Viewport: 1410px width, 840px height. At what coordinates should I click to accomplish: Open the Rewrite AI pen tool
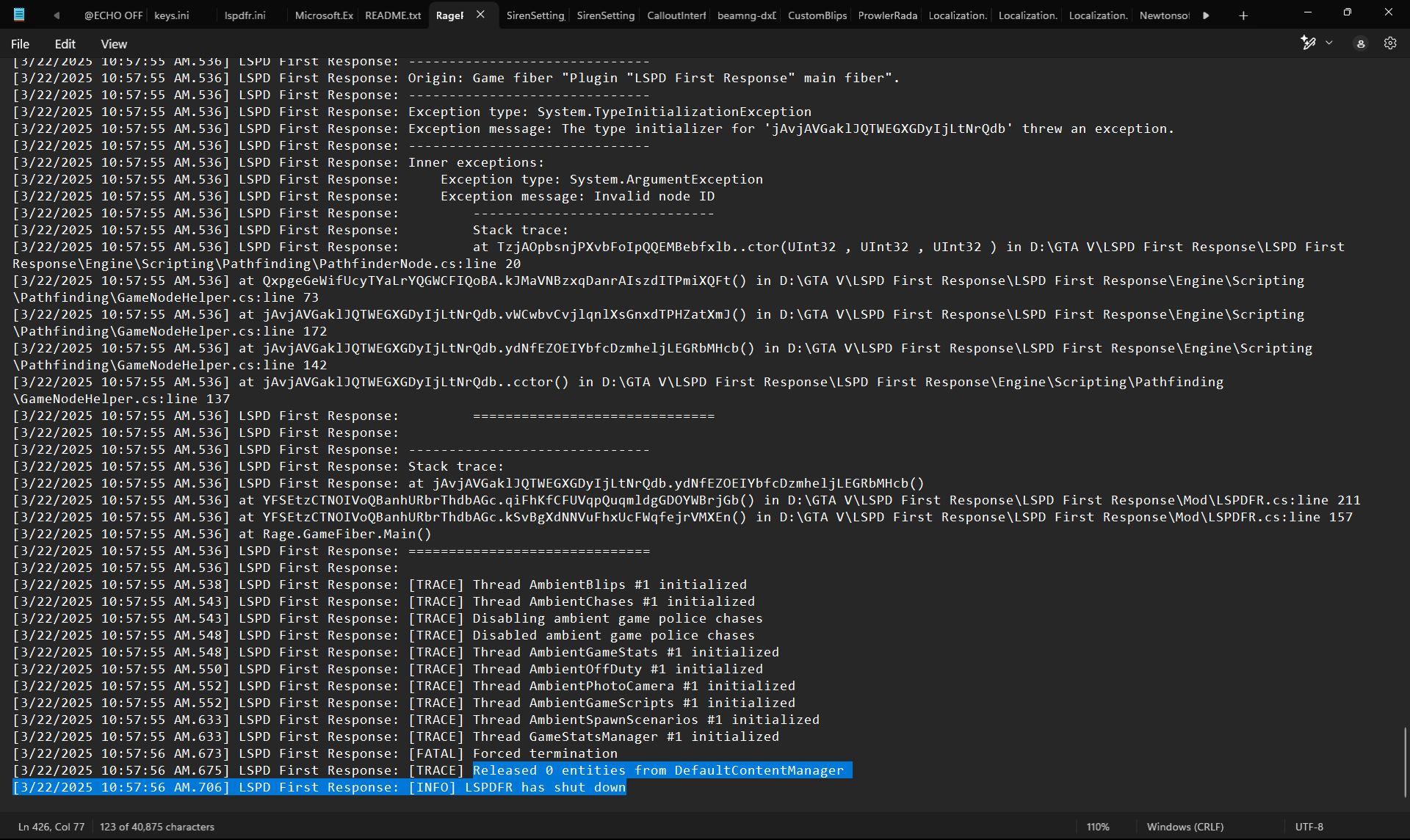point(1308,43)
